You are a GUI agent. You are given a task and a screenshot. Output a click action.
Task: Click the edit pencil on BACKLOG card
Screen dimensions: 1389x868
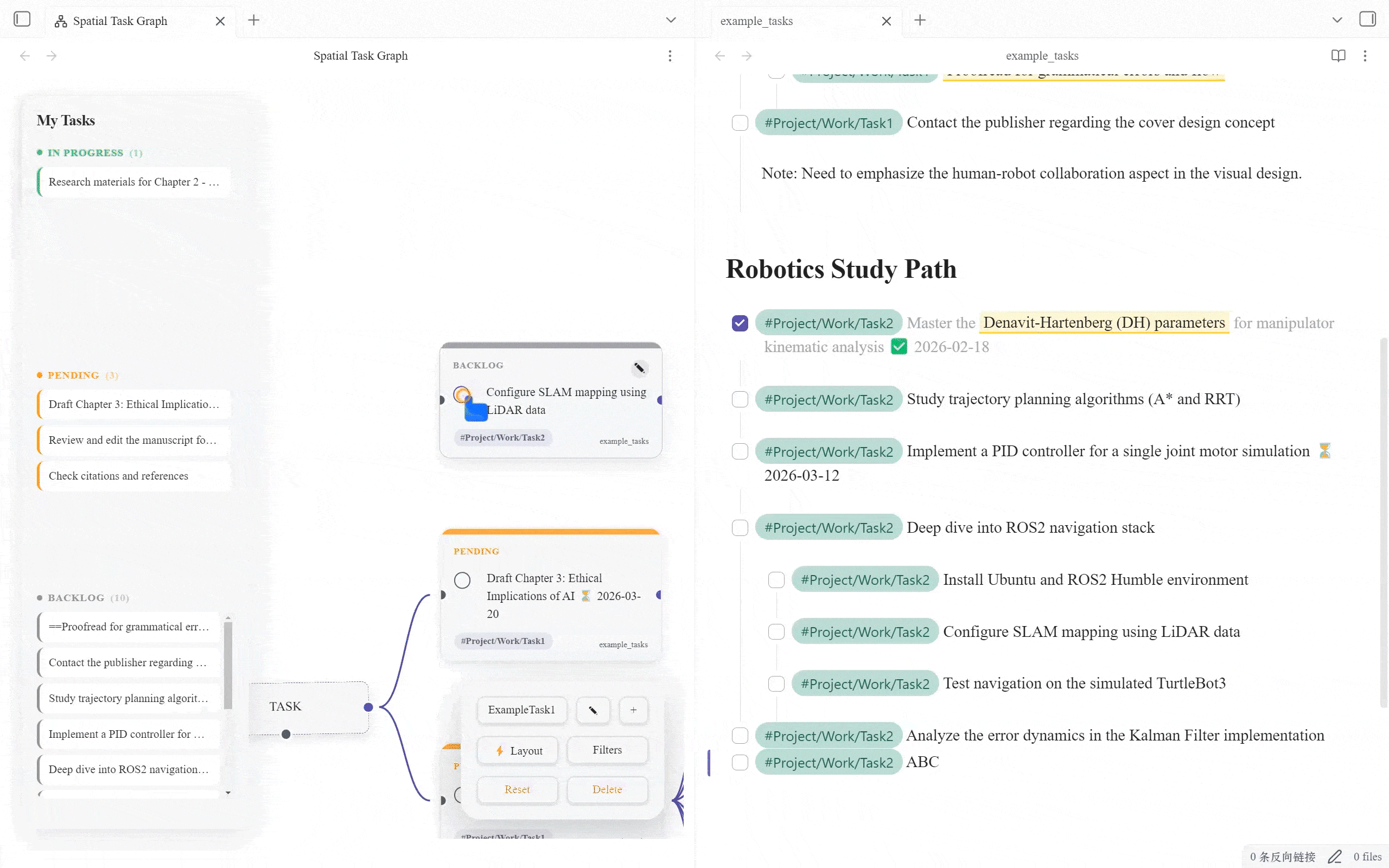pos(639,368)
